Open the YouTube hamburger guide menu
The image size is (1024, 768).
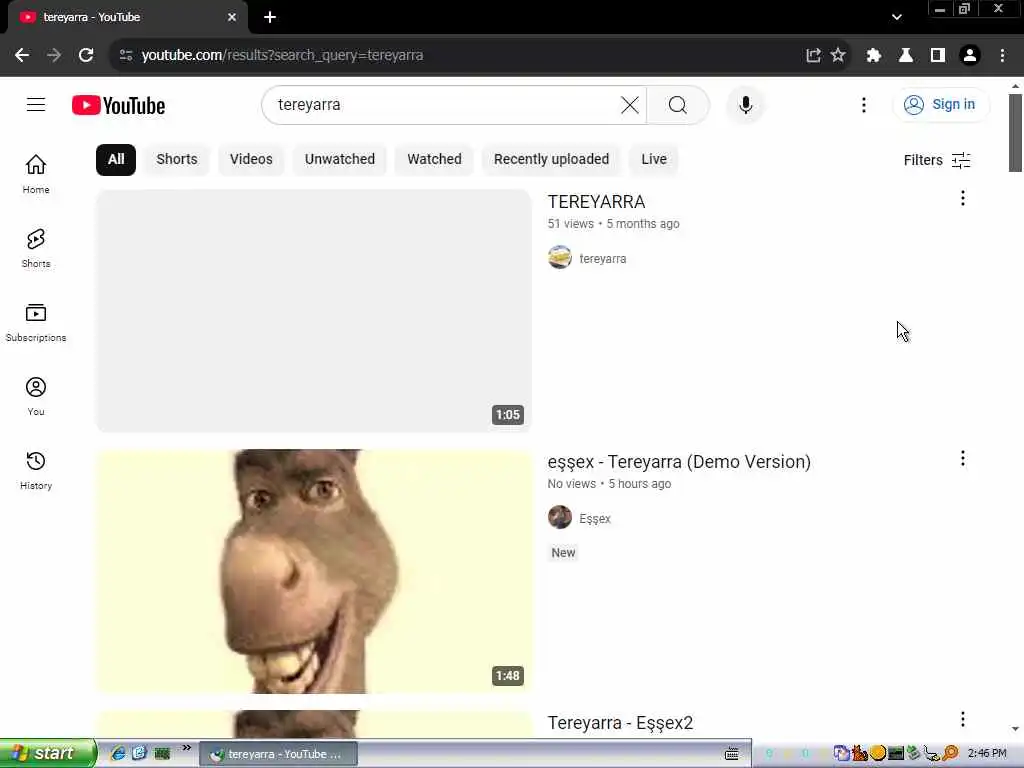(x=36, y=104)
